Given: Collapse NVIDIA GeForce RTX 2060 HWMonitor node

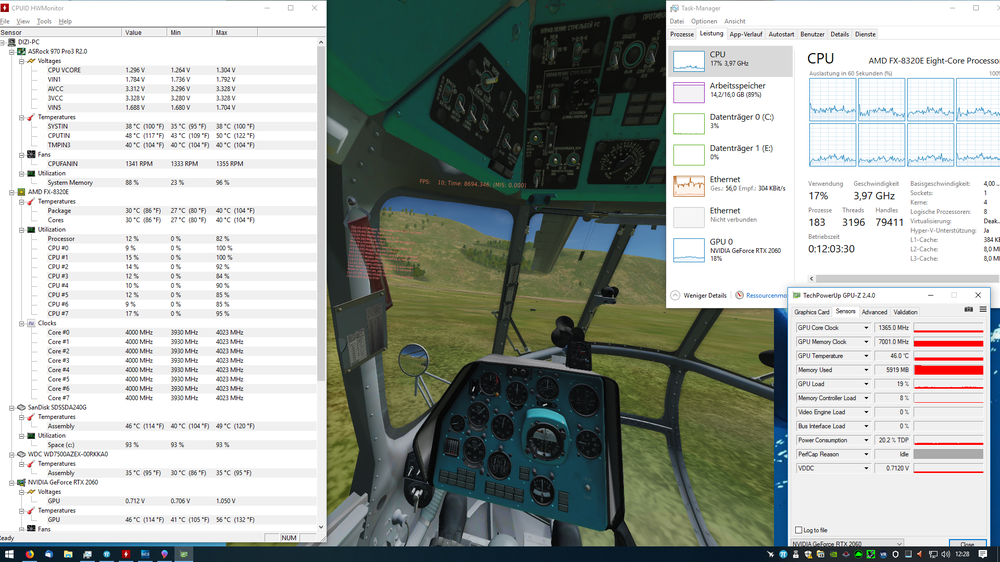Looking at the screenshot, I should pos(11,483).
